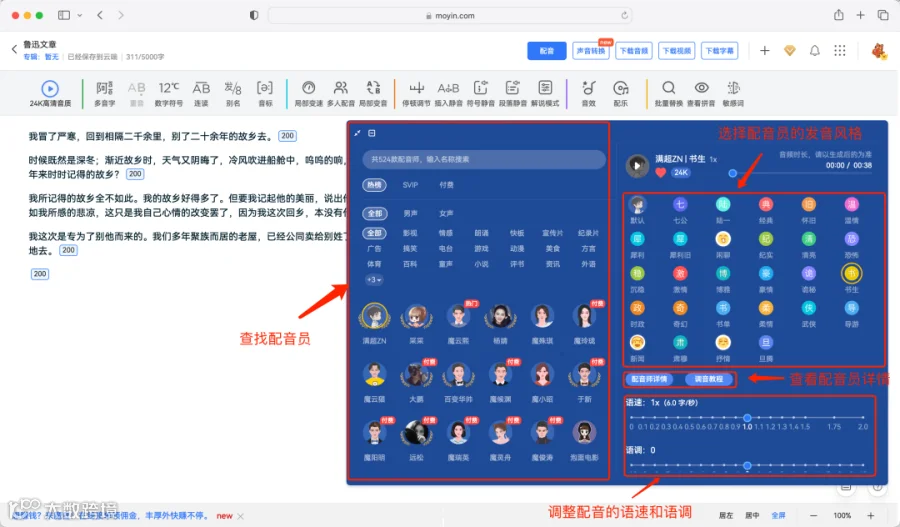900x527 pixels.
Task: Click the 插入静音 insert silence tool
Action: click(x=448, y=93)
